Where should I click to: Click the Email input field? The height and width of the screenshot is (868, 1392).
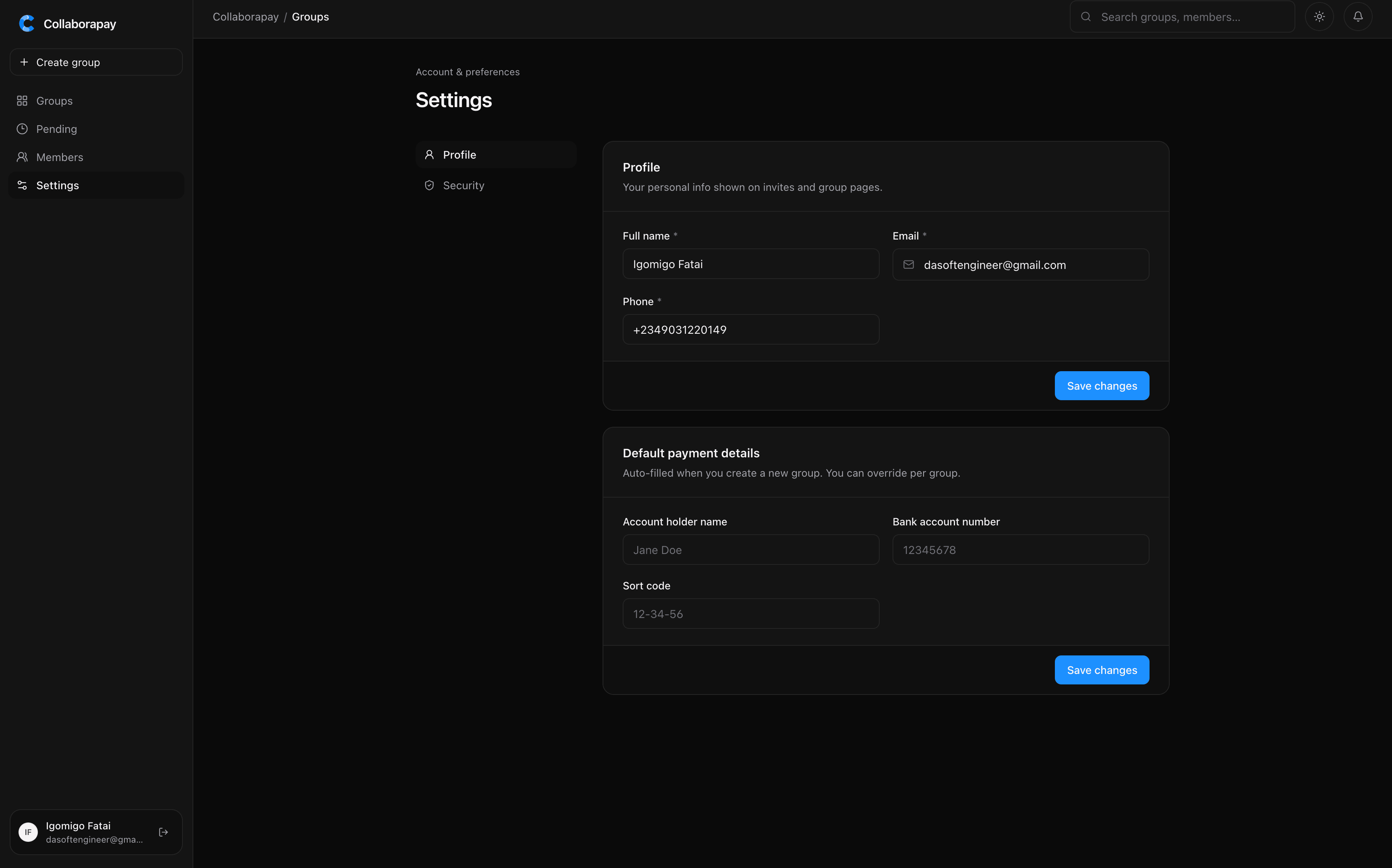coord(1021,265)
